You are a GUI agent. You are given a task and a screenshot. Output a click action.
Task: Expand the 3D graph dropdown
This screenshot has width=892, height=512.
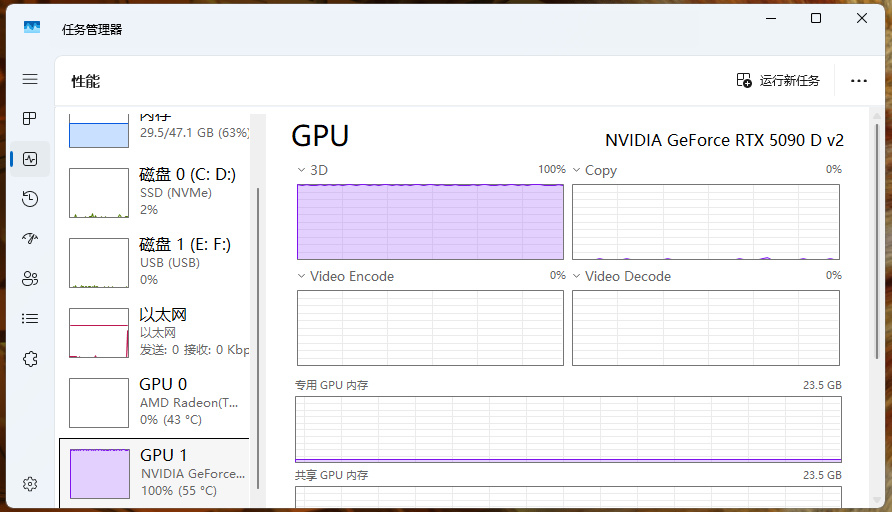coord(302,170)
